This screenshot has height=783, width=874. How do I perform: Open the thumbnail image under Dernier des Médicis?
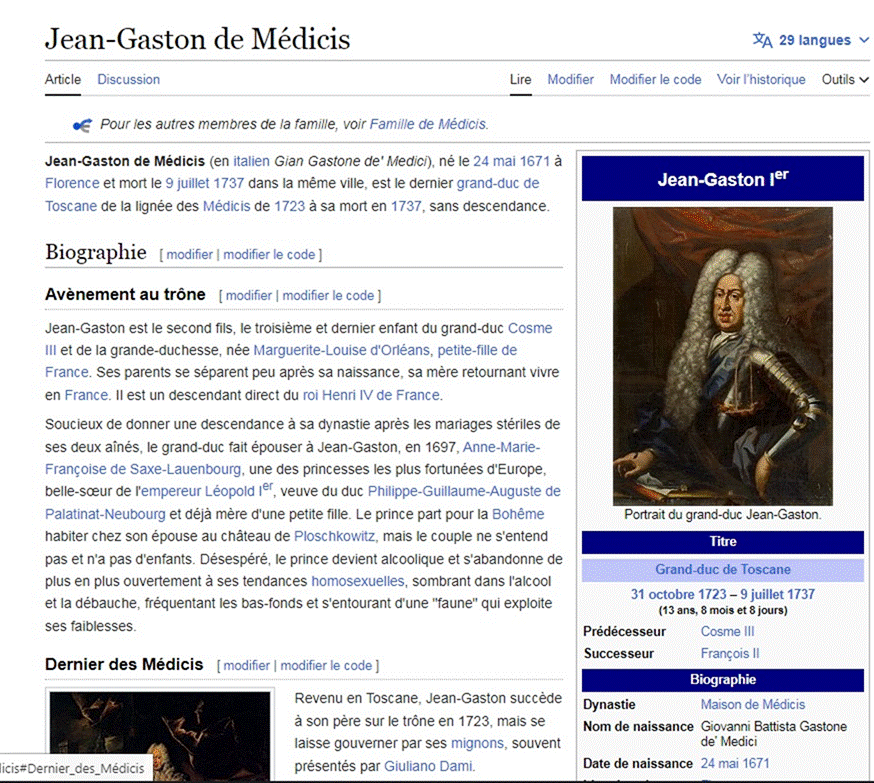(x=160, y=736)
